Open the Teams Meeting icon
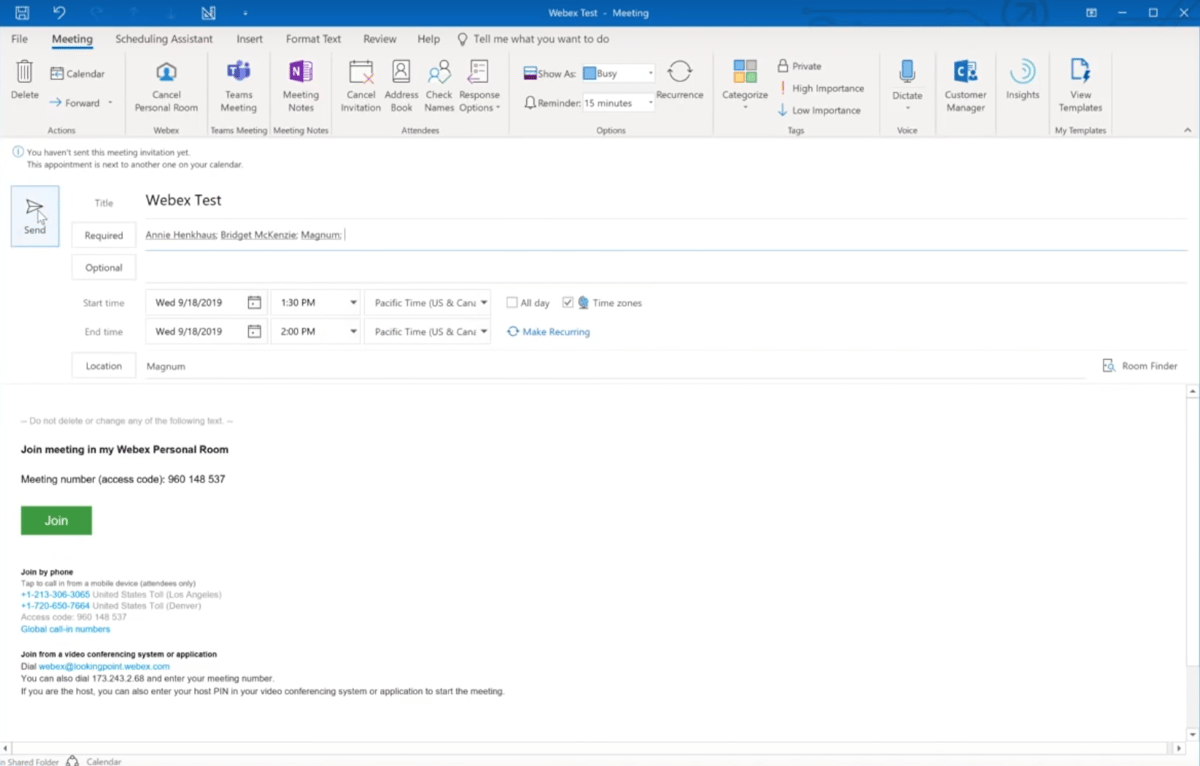The height and width of the screenshot is (766, 1200). point(238,85)
